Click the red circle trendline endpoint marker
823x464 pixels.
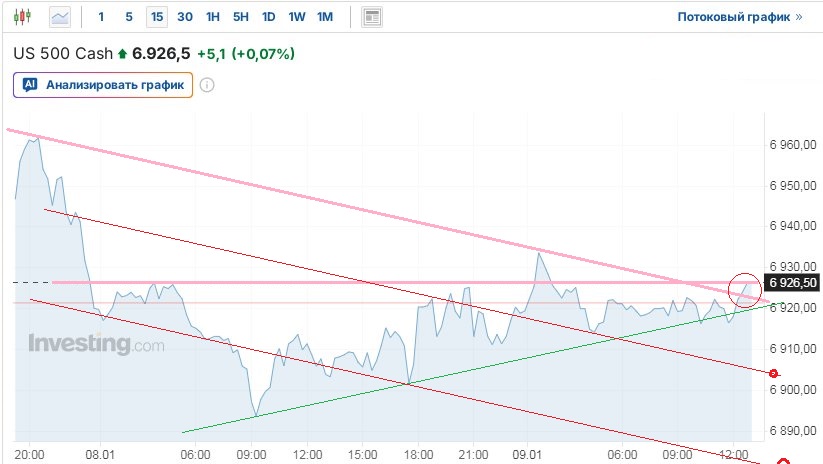(773, 372)
